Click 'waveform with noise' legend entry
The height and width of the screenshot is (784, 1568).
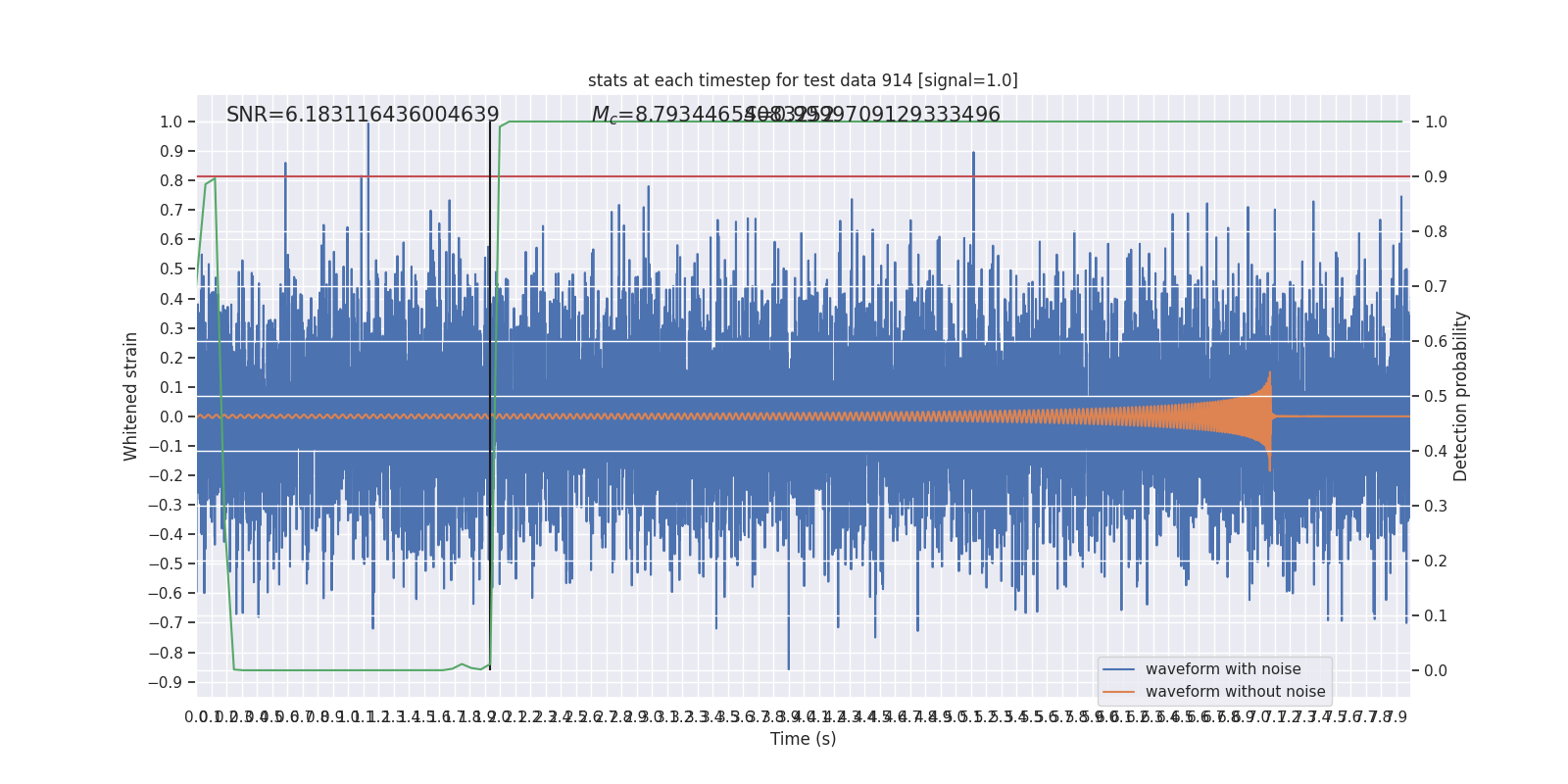1223,669
